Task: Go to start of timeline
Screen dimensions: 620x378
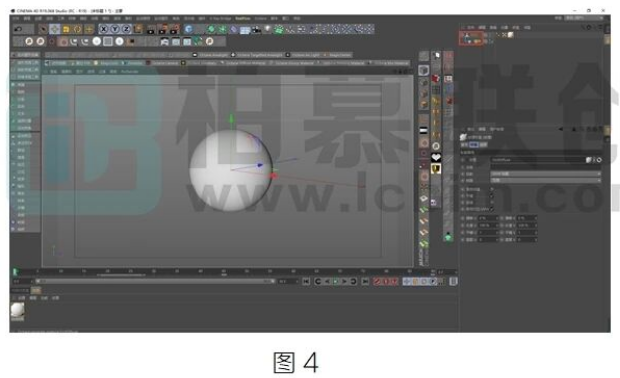Action: click(x=306, y=282)
